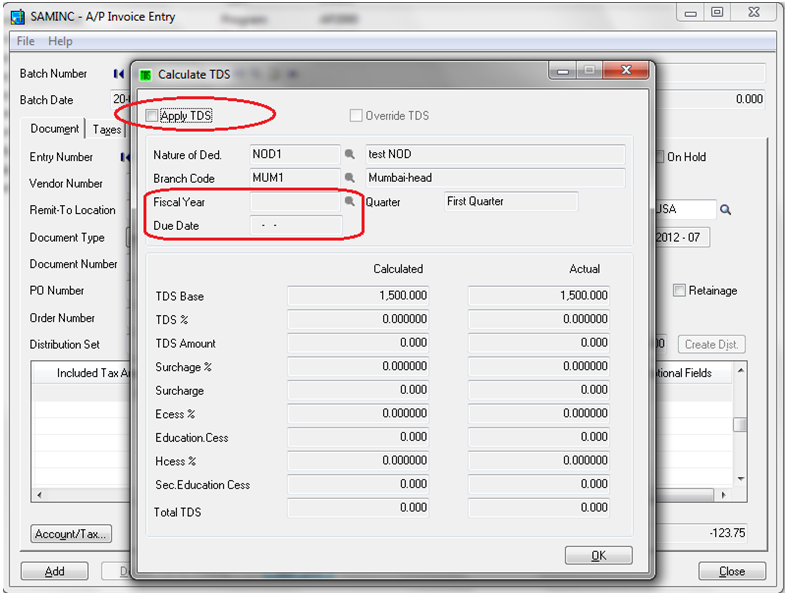Click the Entry Number navigation arrow icon
The width and height of the screenshot is (785, 593).
pyautogui.click(x=124, y=157)
